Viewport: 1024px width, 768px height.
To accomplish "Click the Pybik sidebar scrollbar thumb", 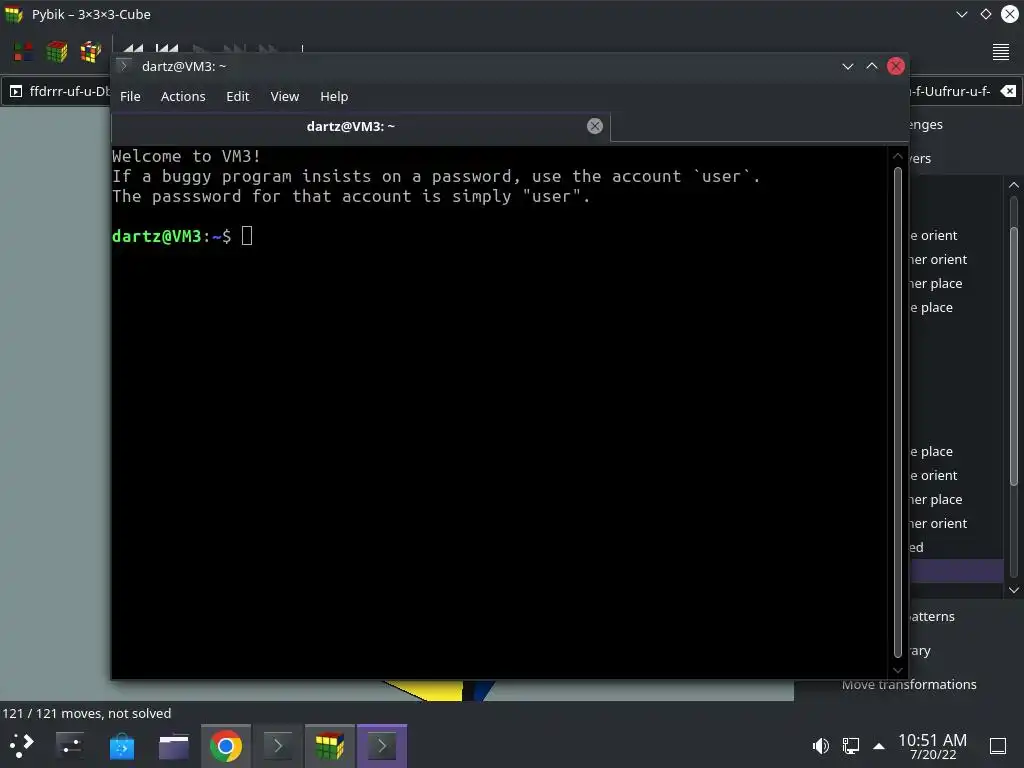I will (x=1014, y=357).
